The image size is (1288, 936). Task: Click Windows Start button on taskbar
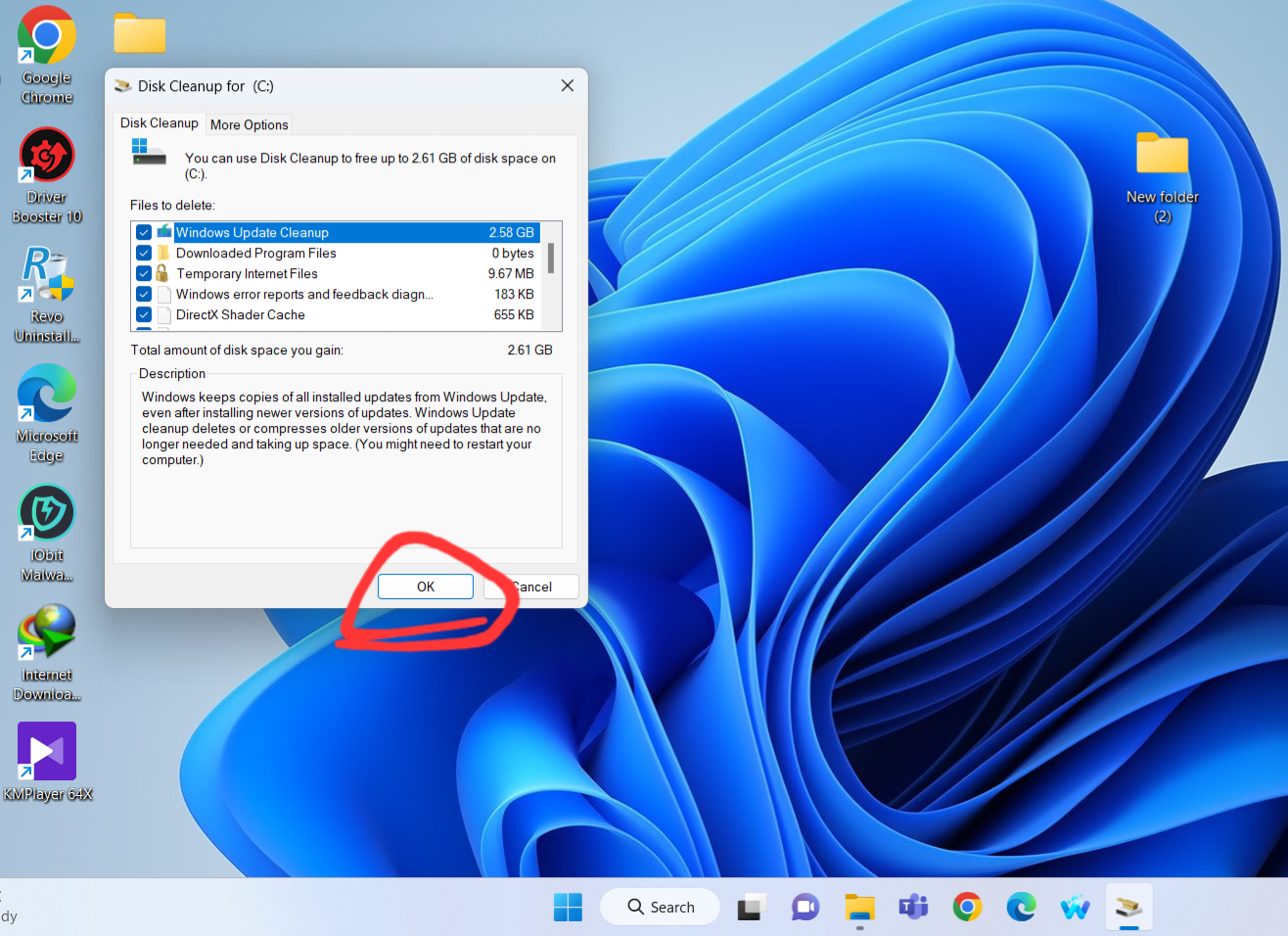pos(568,908)
